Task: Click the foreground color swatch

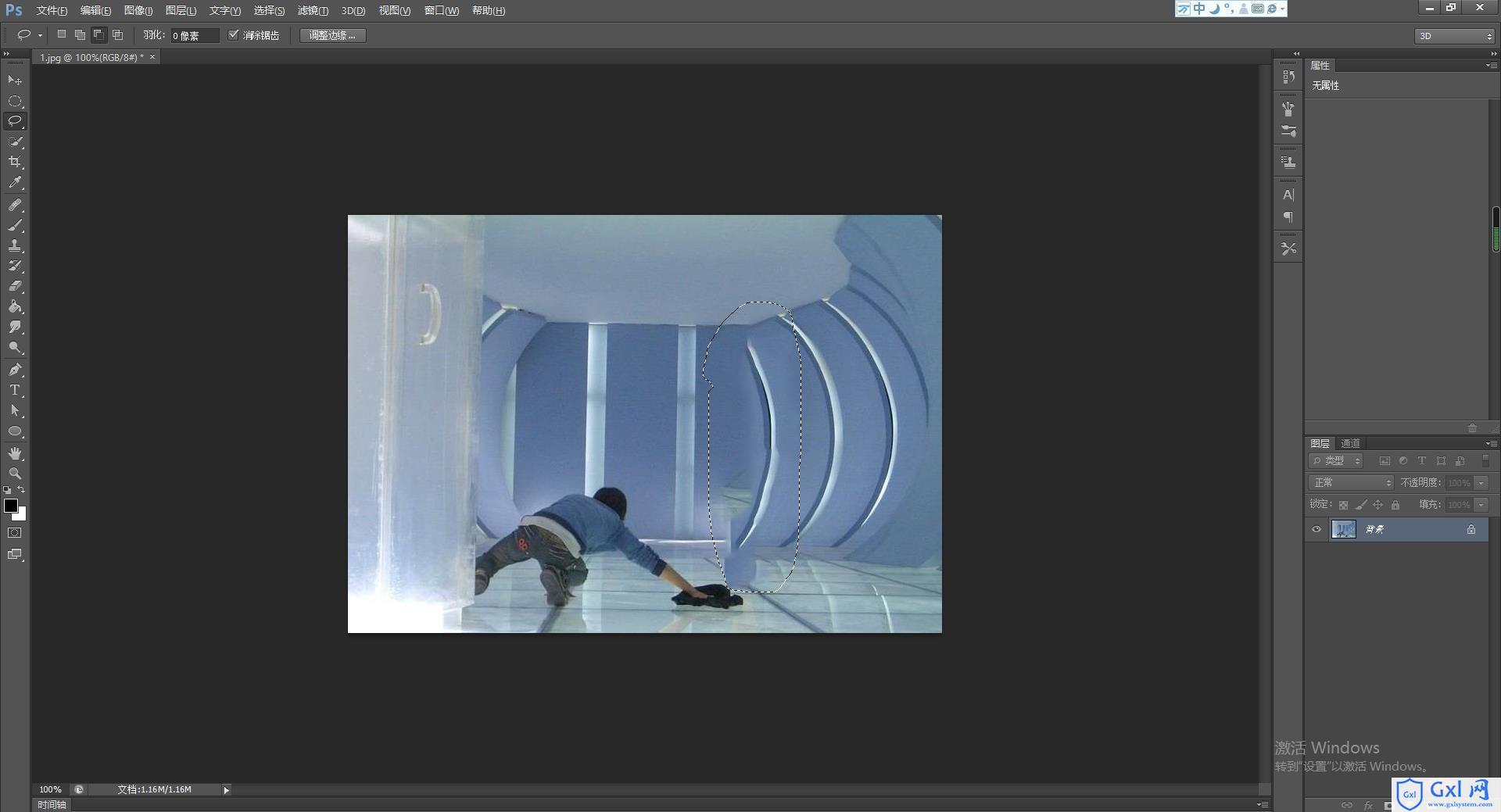Action: (x=10, y=506)
